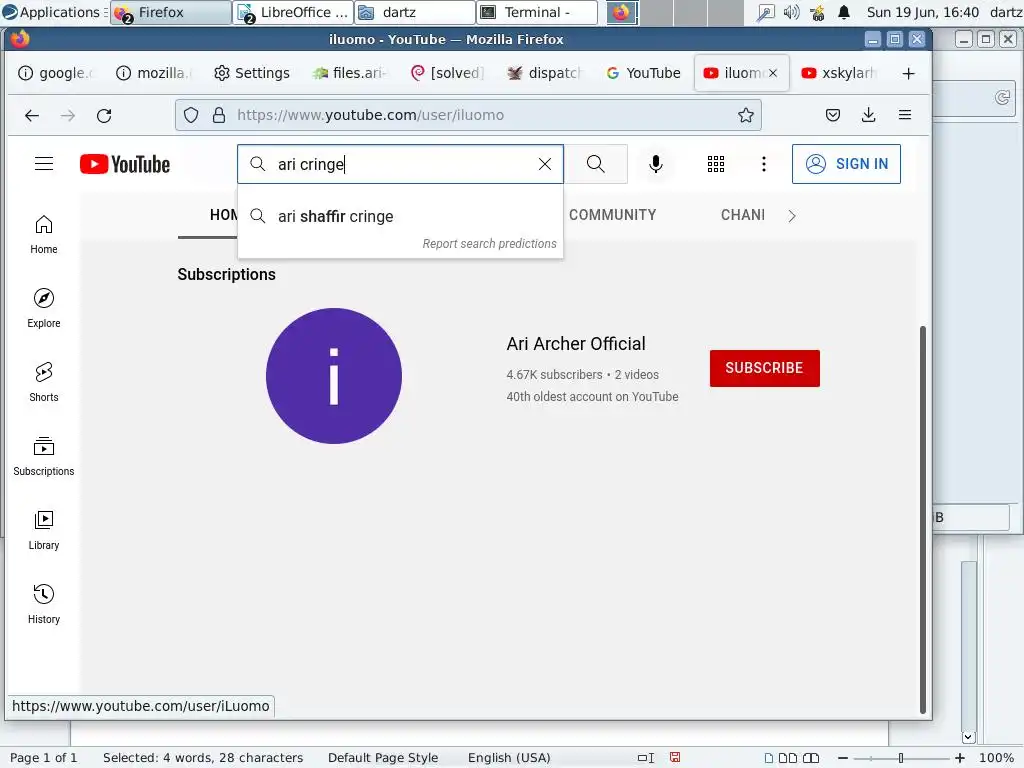The height and width of the screenshot is (768, 1024).
Task: Open the tracking protection shield
Action: pos(191,116)
